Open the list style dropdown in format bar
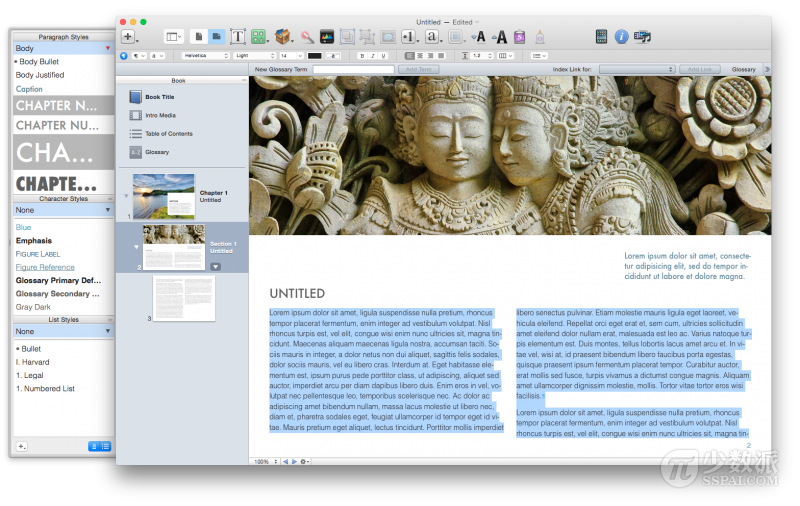The height and width of the screenshot is (506, 800). (x=539, y=56)
